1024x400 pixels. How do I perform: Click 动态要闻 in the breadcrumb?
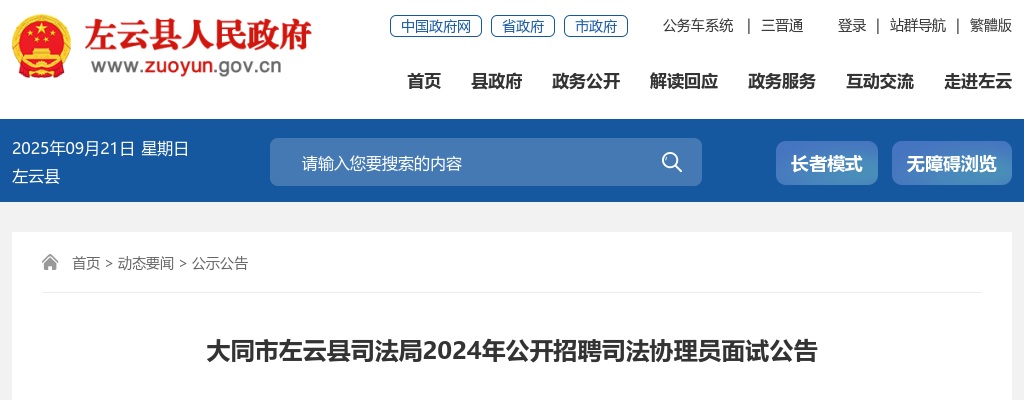[146, 263]
